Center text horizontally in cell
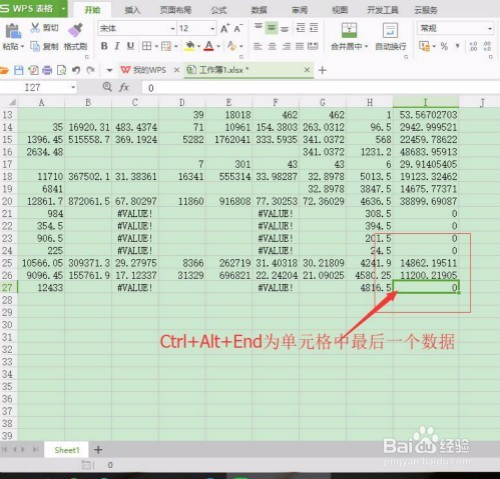The height and width of the screenshot is (479, 500). [272, 46]
